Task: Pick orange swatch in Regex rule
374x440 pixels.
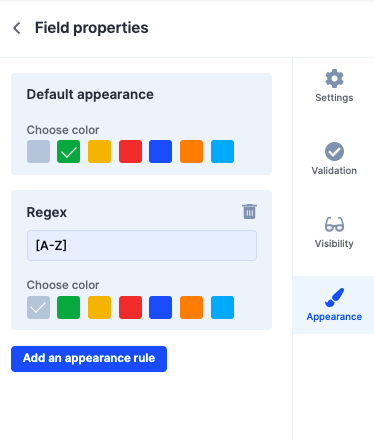Action: coord(191,307)
